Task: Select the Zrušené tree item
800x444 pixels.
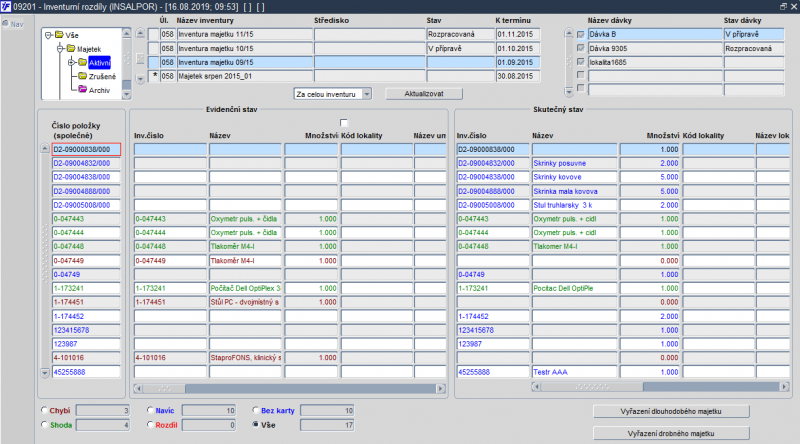Action: coord(102,77)
